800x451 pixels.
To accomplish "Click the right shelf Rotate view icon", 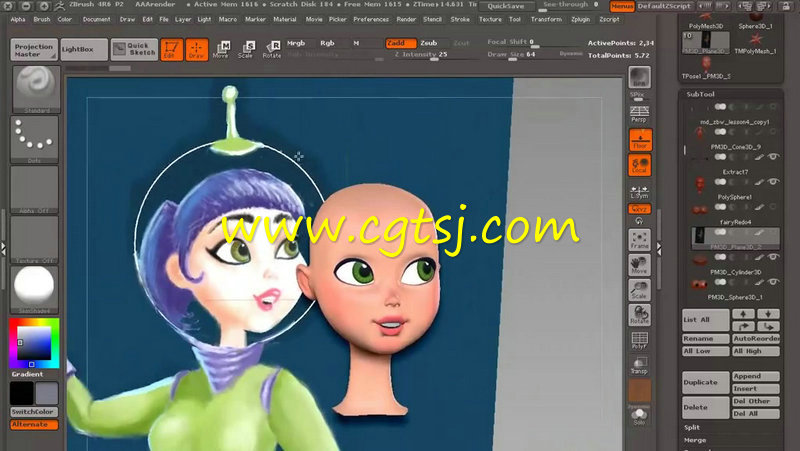I will [x=639, y=315].
